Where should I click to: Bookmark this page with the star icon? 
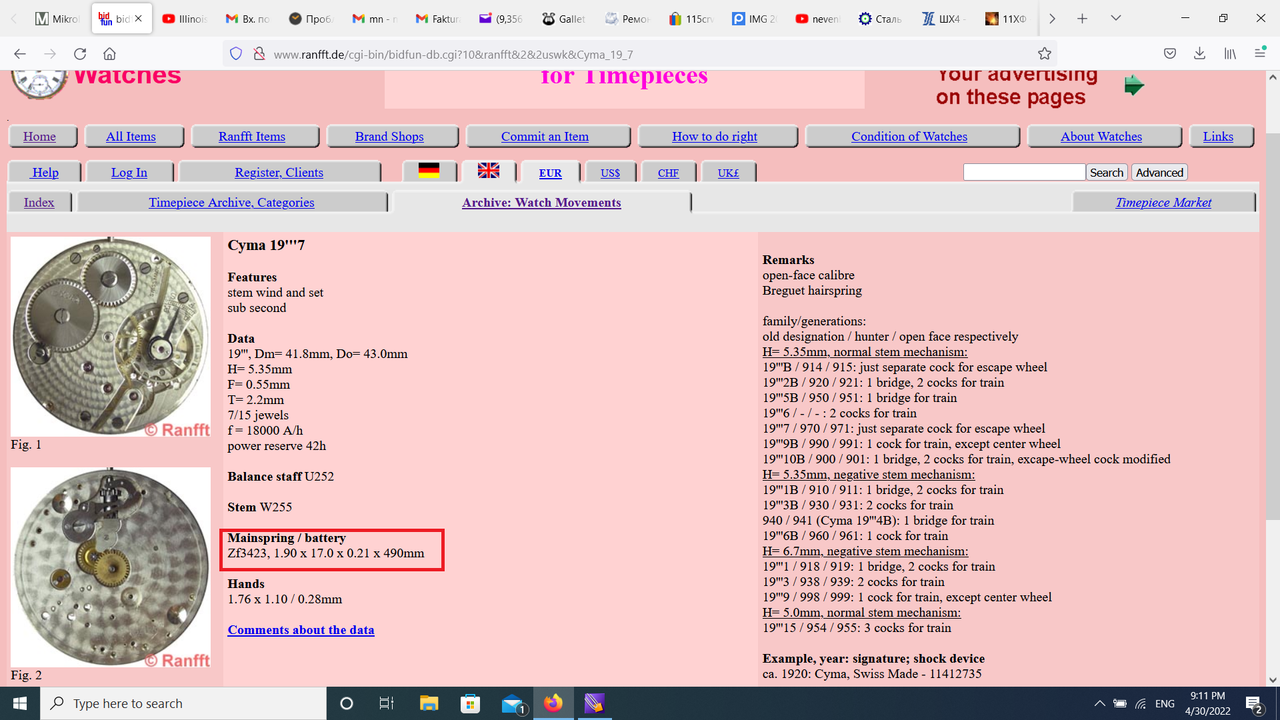pos(1044,54)
